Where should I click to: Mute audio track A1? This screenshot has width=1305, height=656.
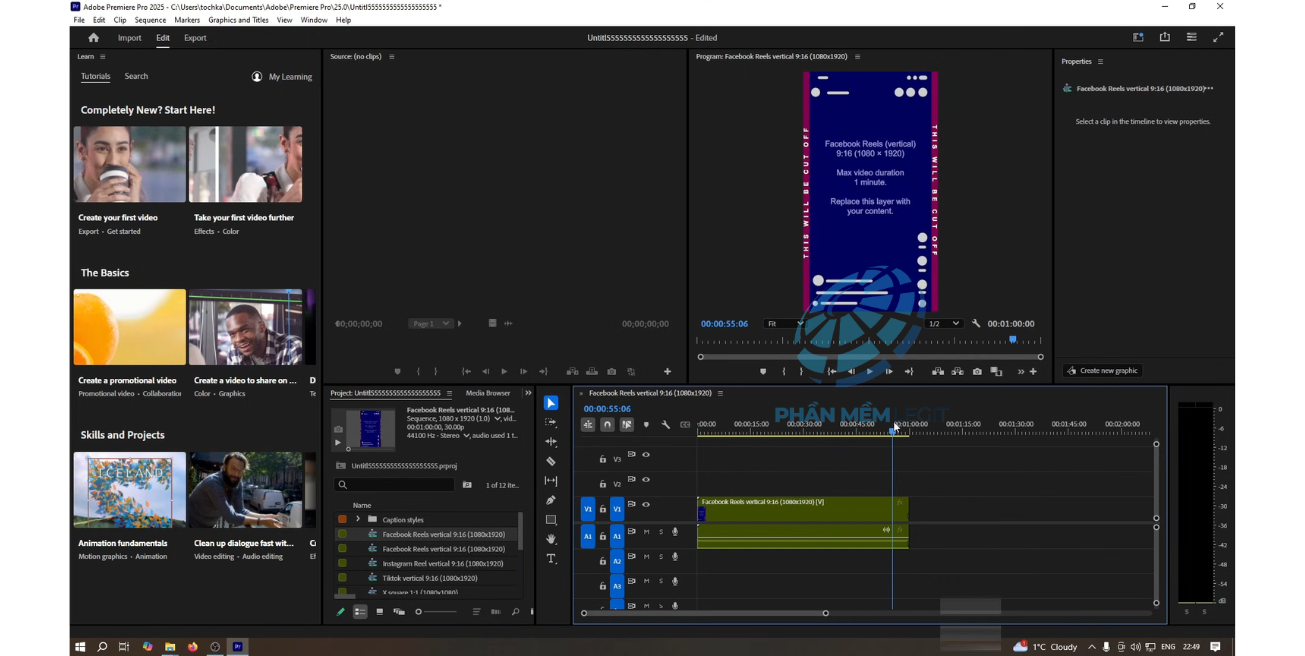point(646,531)
